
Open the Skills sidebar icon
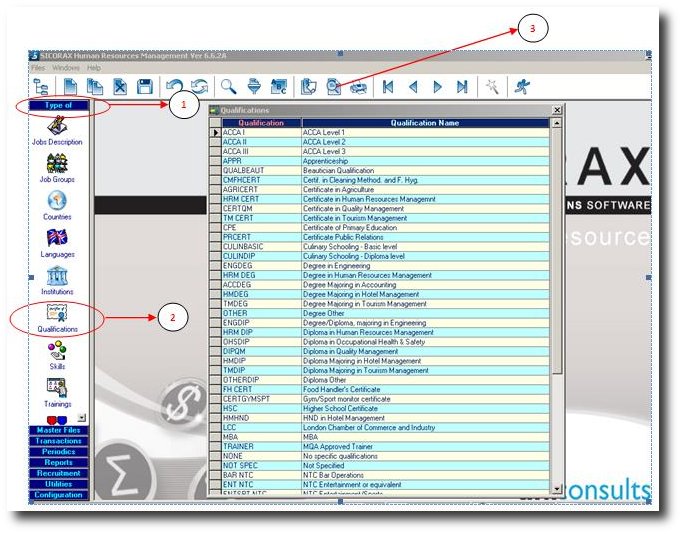point(57,351)
